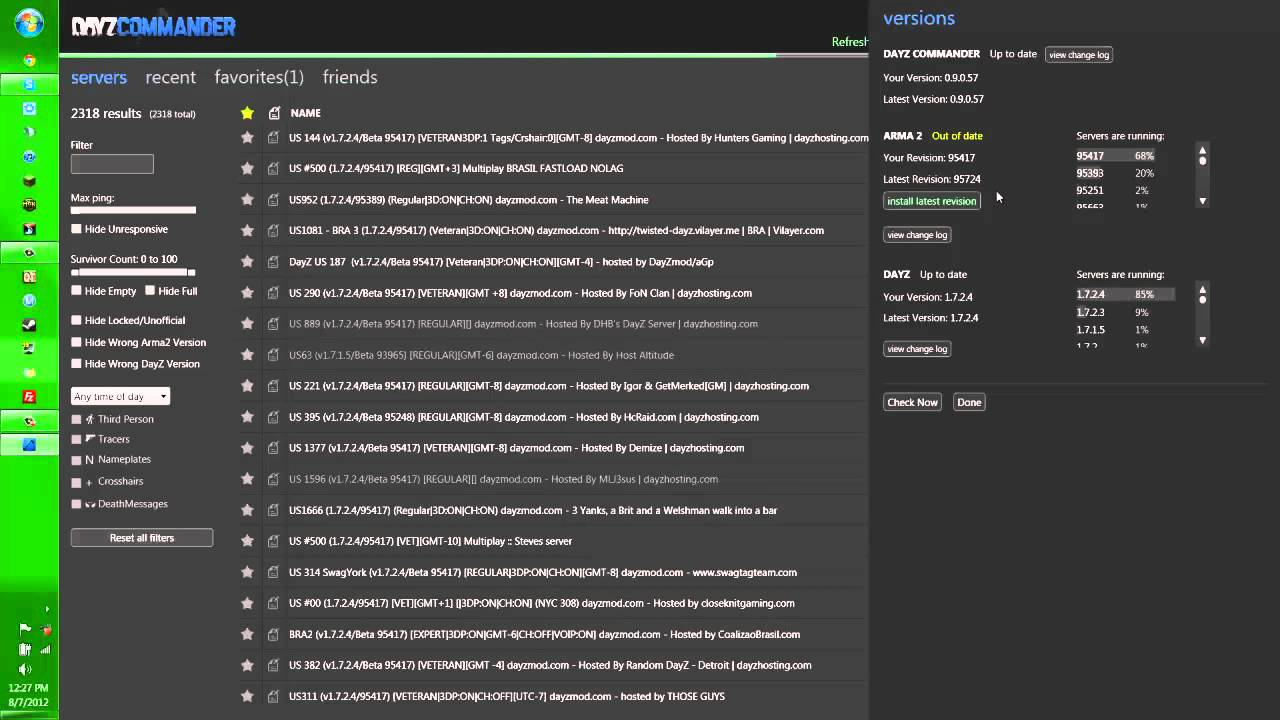Sort servers by NAME column header
This screenshot has height=720, width=1280.
305,113
